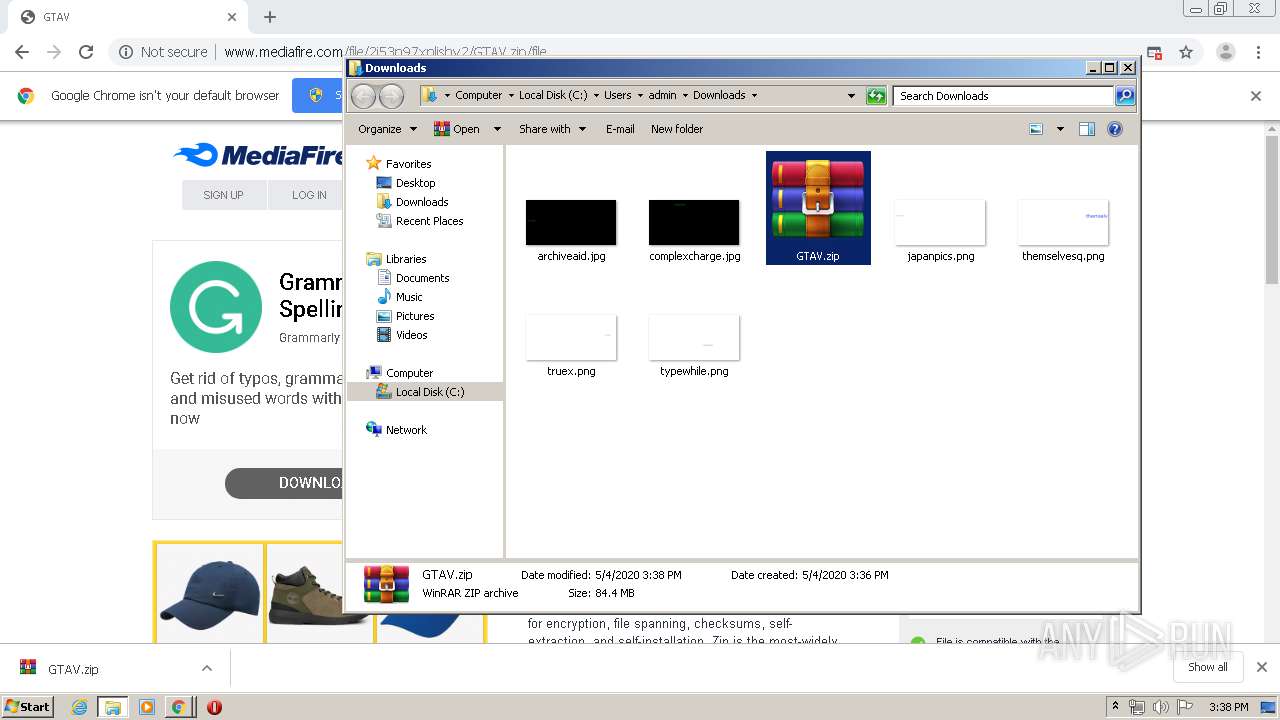Click Explorer forward navigation button
The width and height of the screenshot is (1280, 720).
[391, 96]
